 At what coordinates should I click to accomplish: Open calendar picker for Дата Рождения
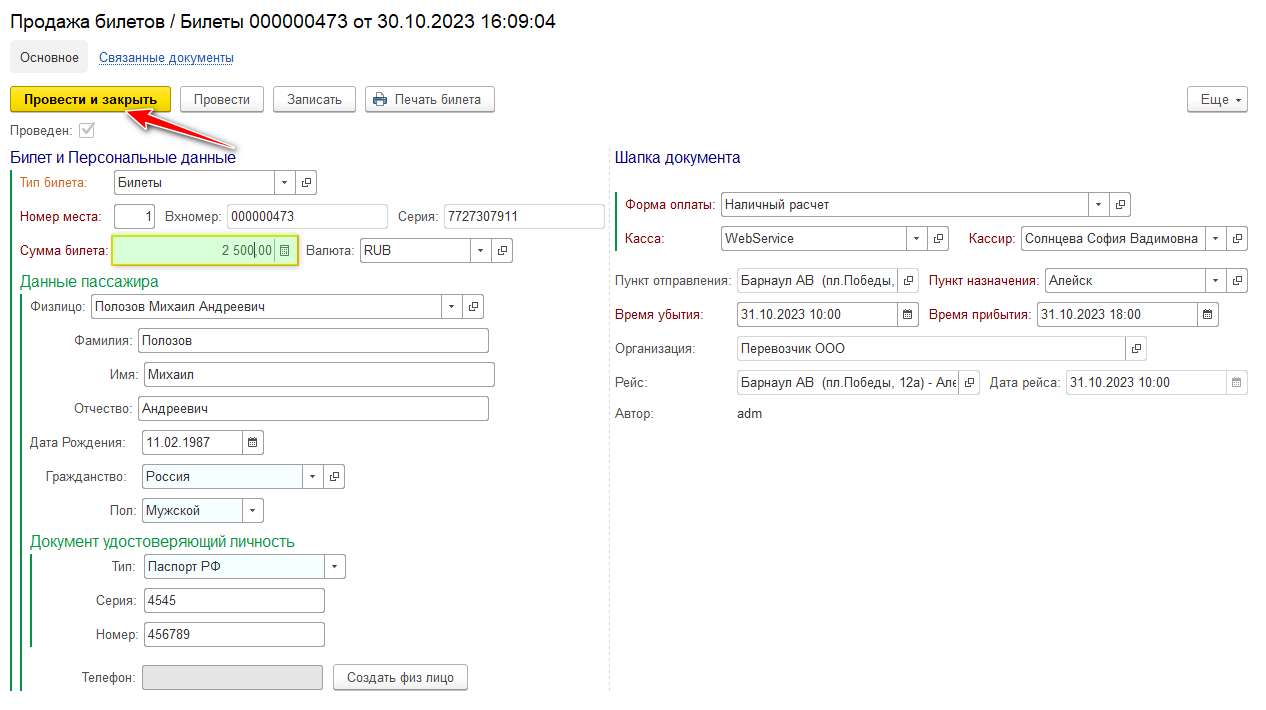tap(252, 442)
